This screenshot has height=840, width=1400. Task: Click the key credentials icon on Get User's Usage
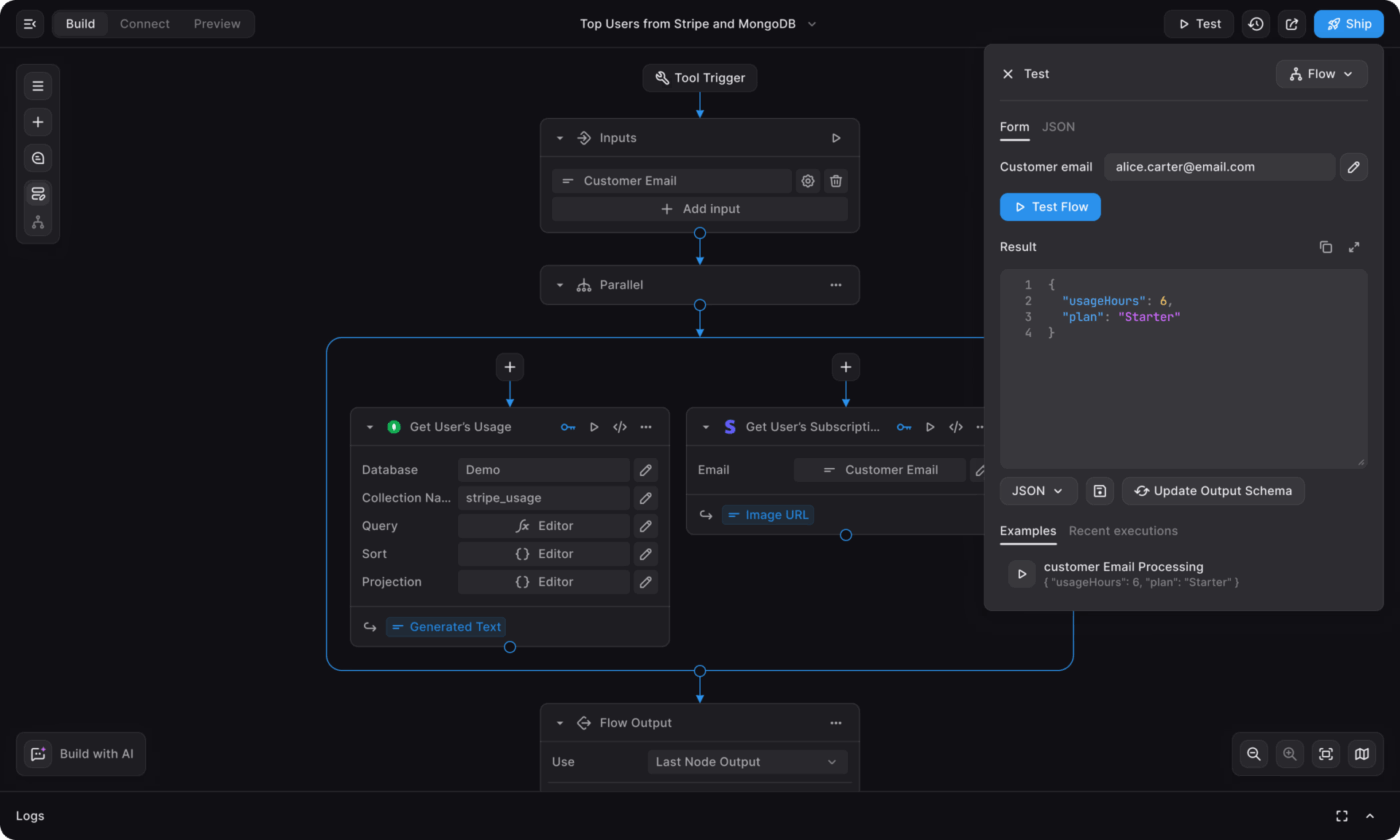click(568, 426)
